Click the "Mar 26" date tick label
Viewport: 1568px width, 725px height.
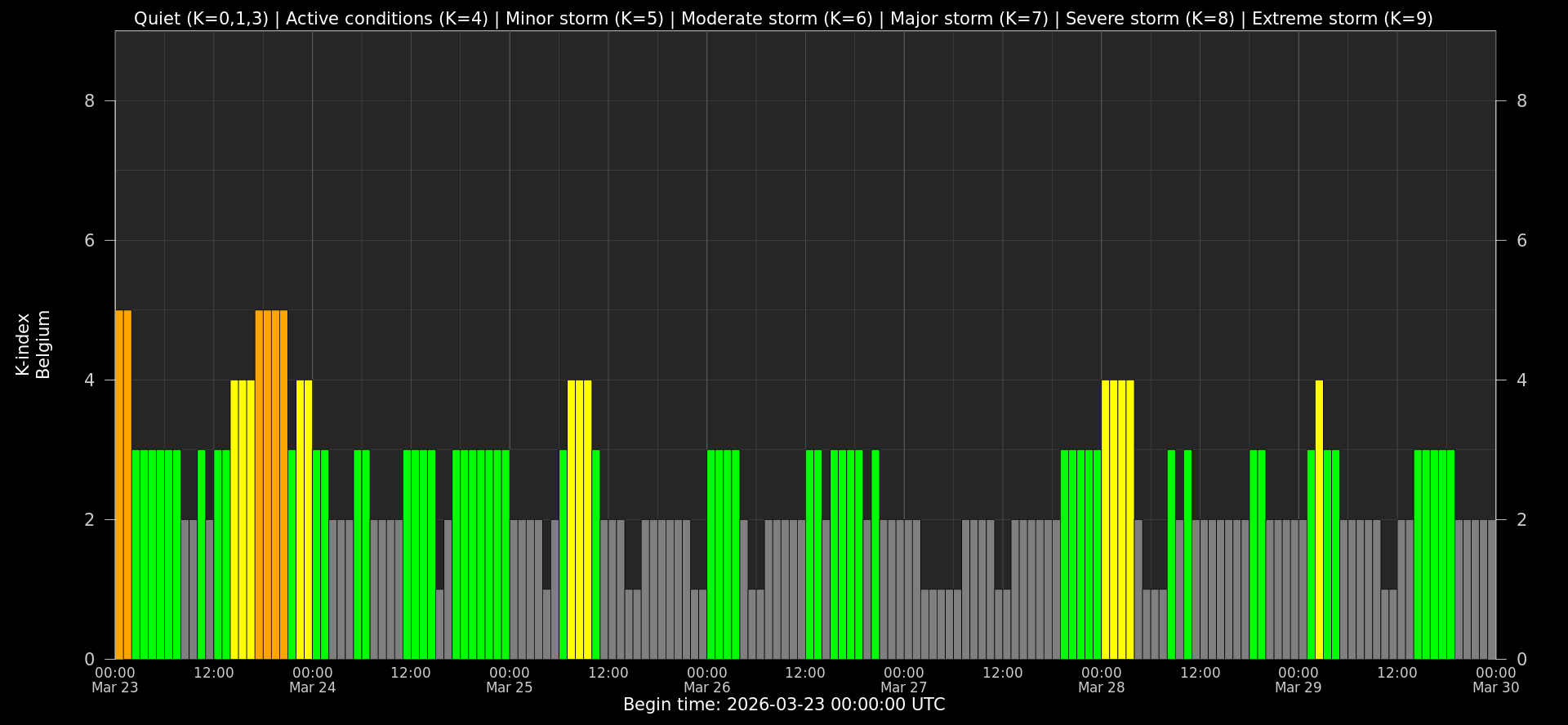click(706, 687)
